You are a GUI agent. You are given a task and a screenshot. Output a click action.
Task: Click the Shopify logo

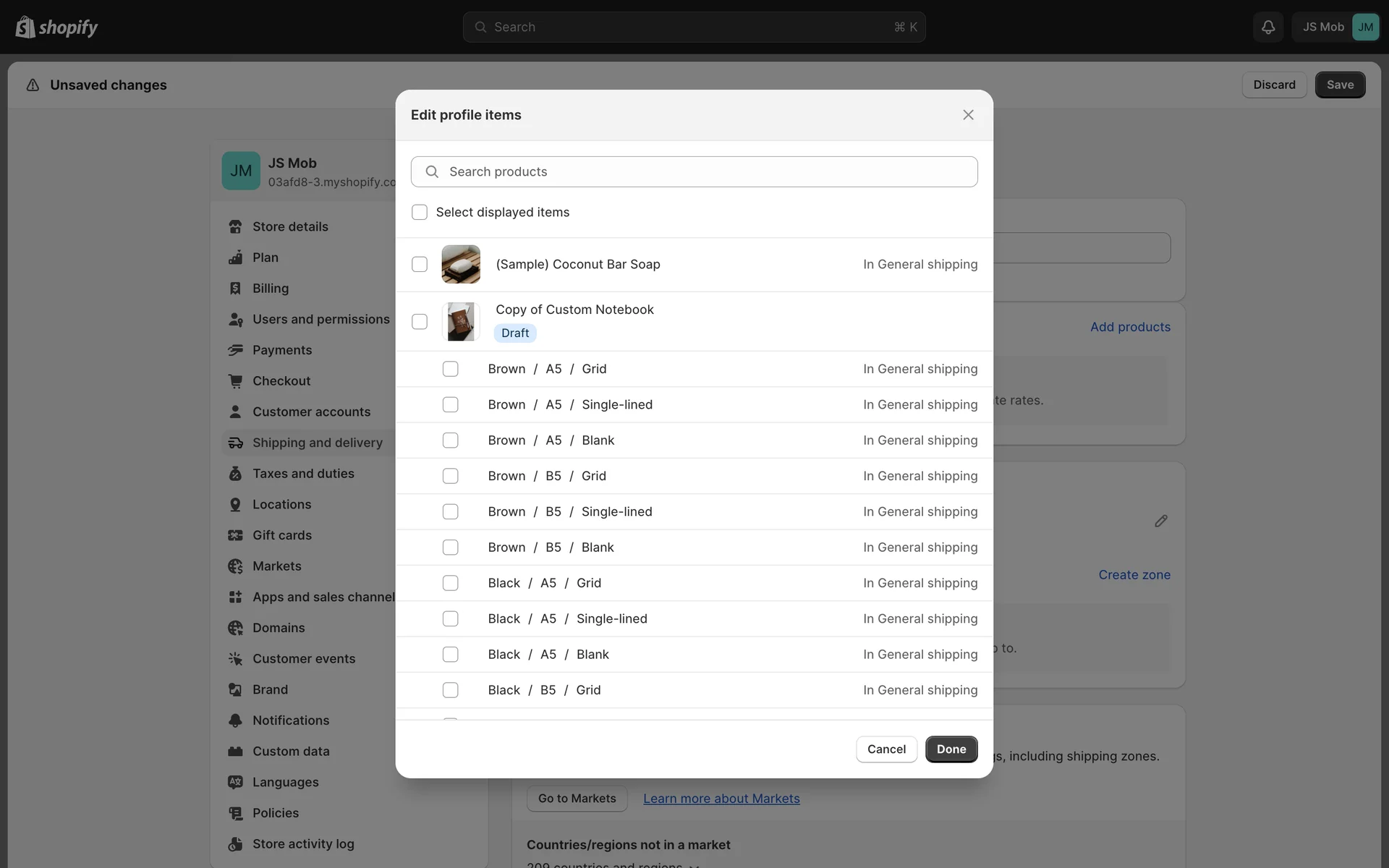tap(56, 27)
